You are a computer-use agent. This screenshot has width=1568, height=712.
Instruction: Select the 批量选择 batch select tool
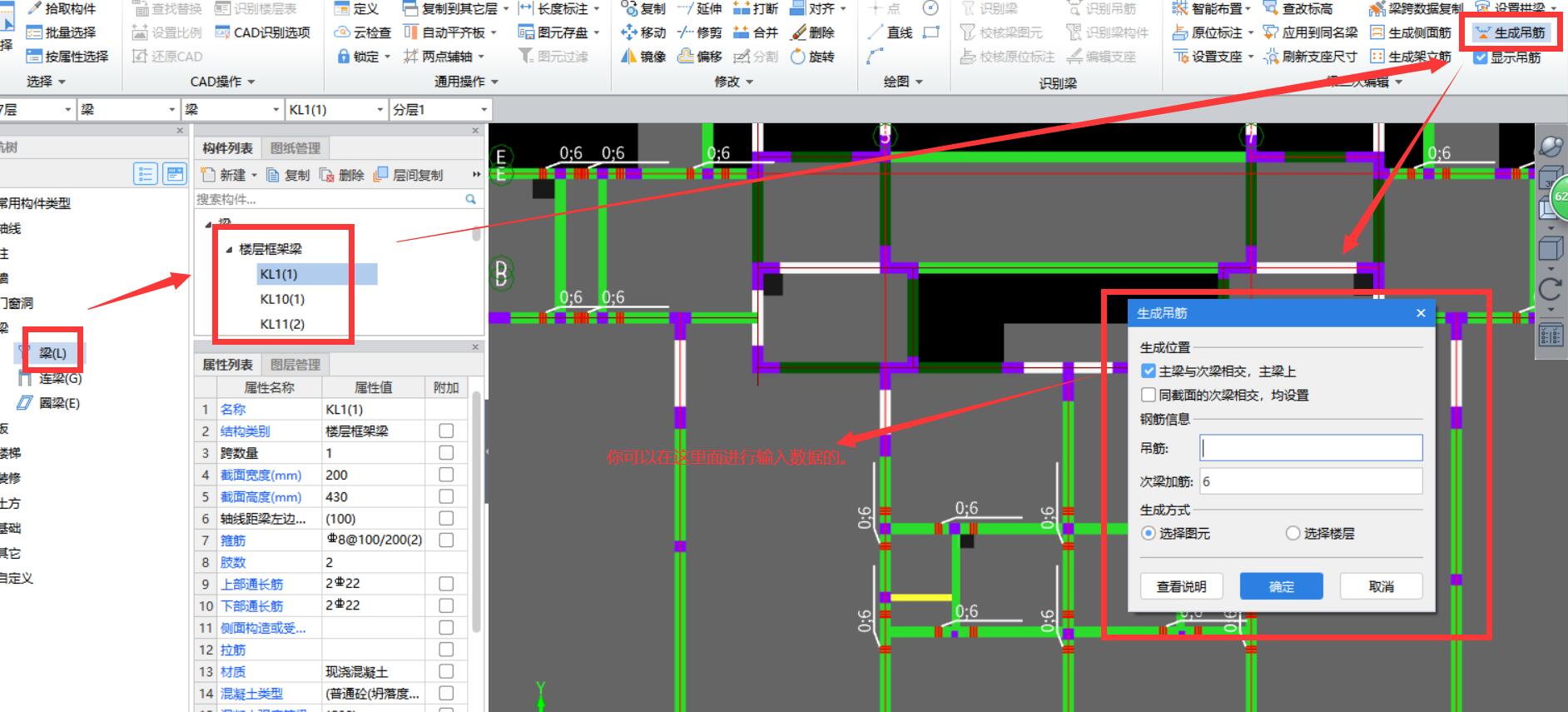(61, 32)
